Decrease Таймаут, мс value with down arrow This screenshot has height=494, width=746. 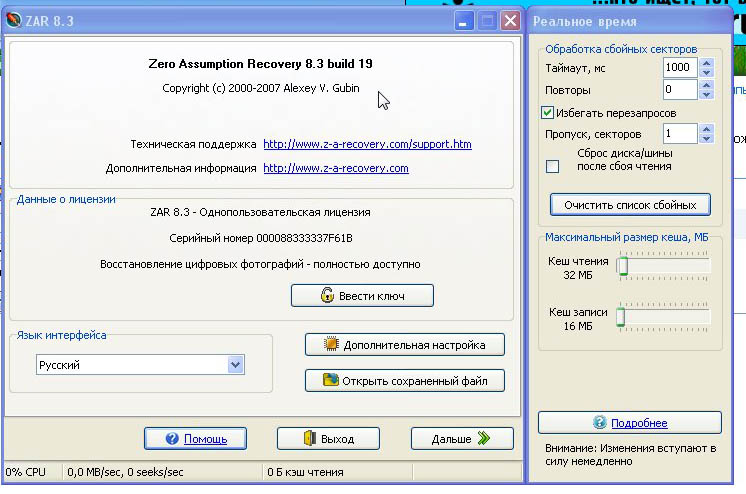click(707, 72)
